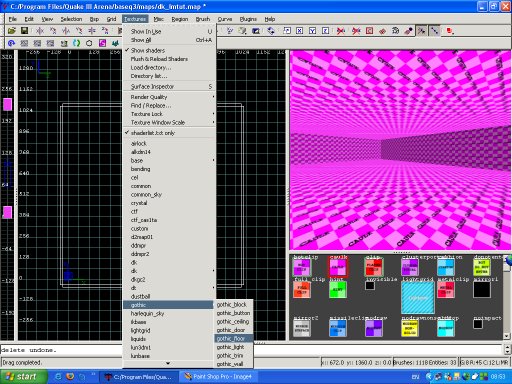Click the red diamond toolbar icon
The height and width of the screenshot is (384, 512).
(x=382, y=31)
